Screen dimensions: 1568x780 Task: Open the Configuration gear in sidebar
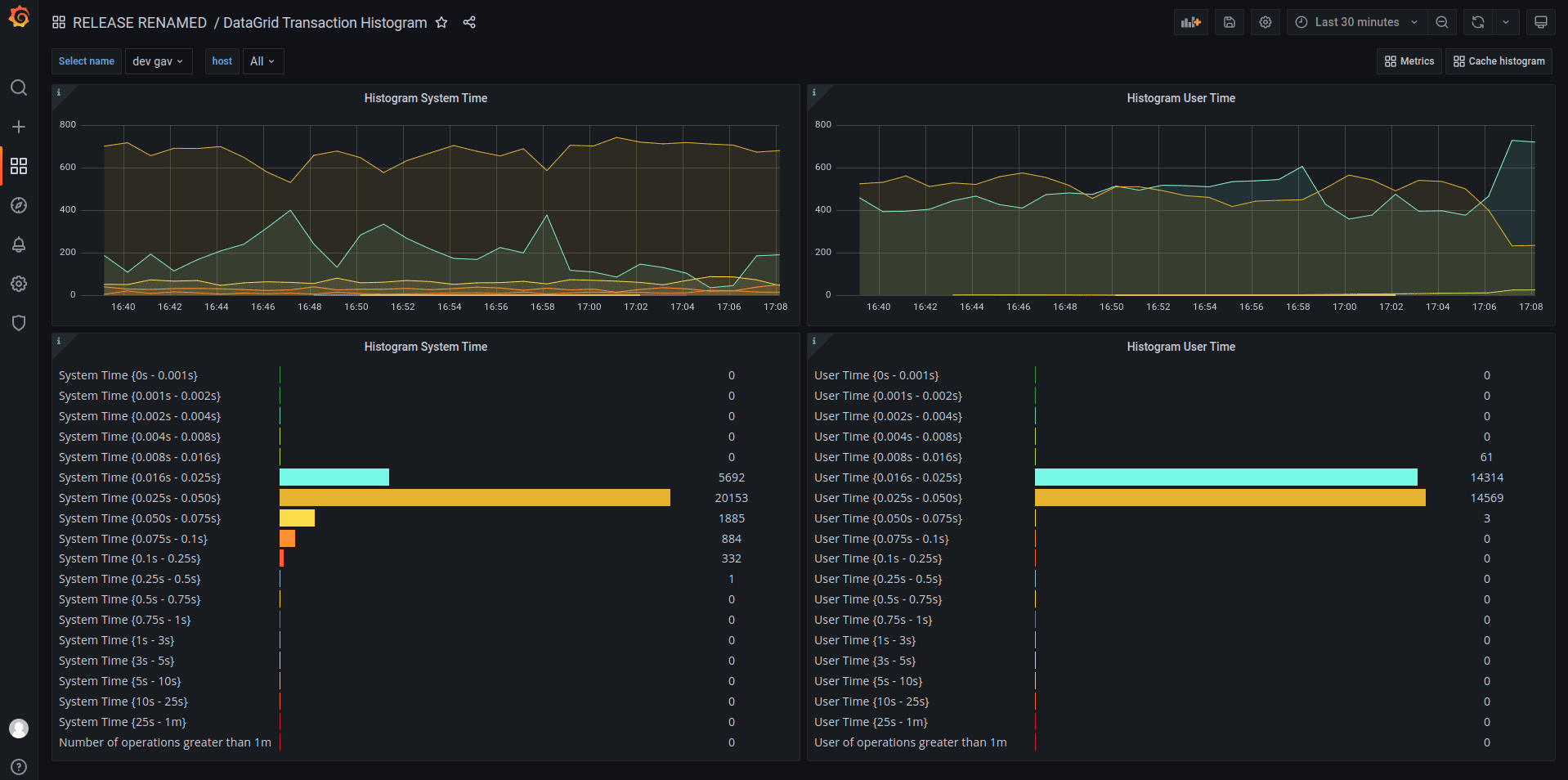click(x=19, y=284)
